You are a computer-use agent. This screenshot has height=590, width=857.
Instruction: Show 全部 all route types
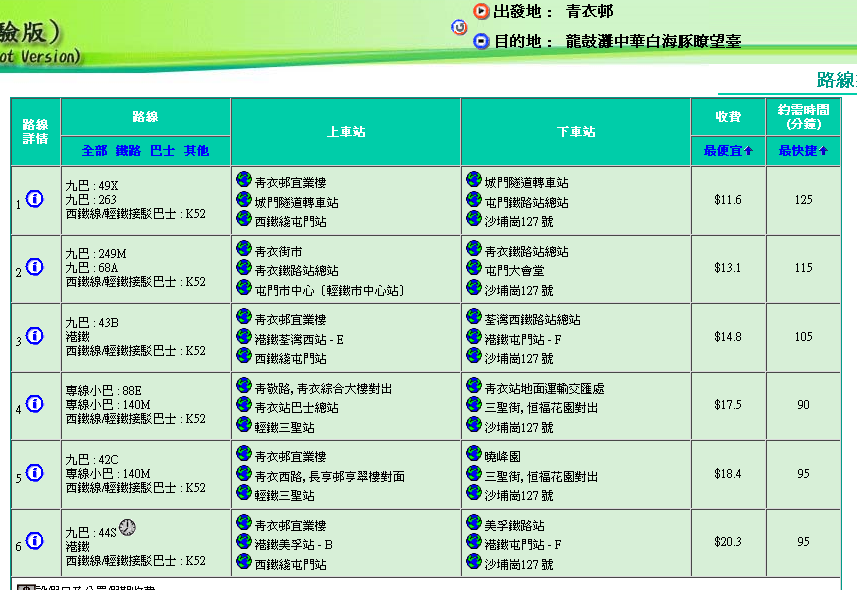[x=94, y=150]
